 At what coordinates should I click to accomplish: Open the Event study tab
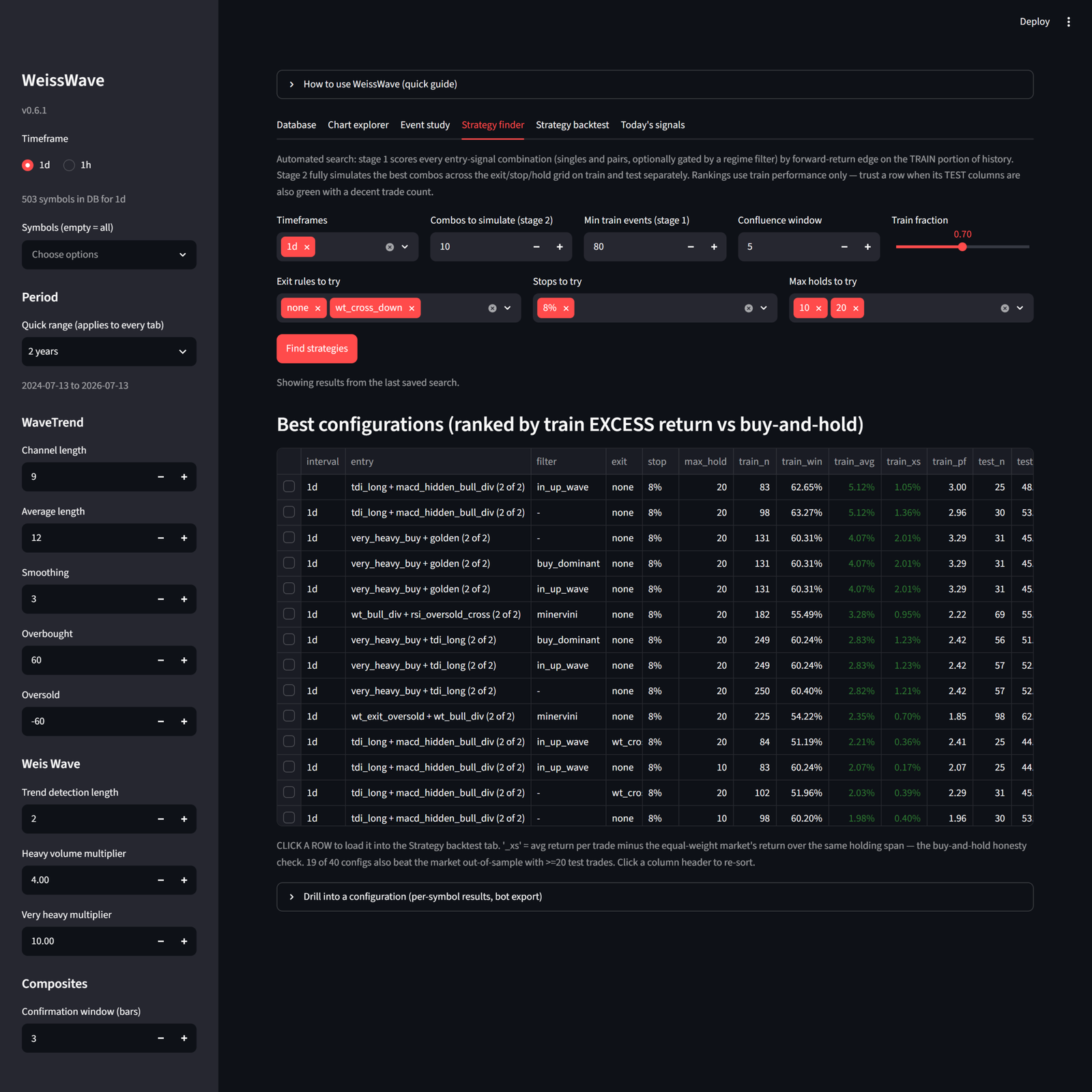(425, 125)
